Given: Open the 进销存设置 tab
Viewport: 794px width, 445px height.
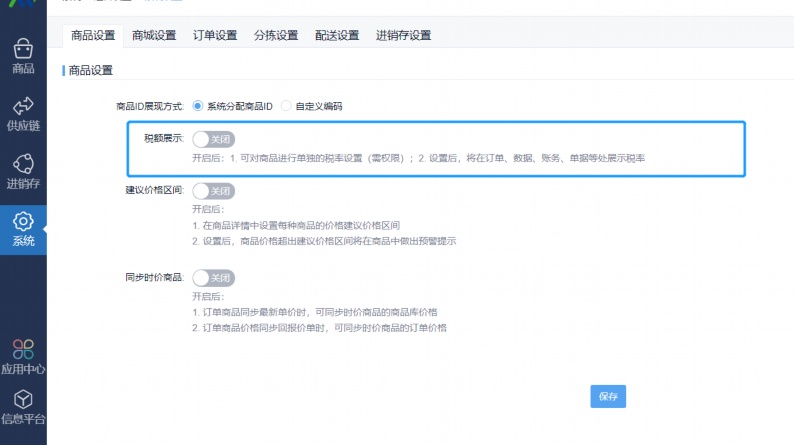Looking at the screenshot, I should [404, 35].
